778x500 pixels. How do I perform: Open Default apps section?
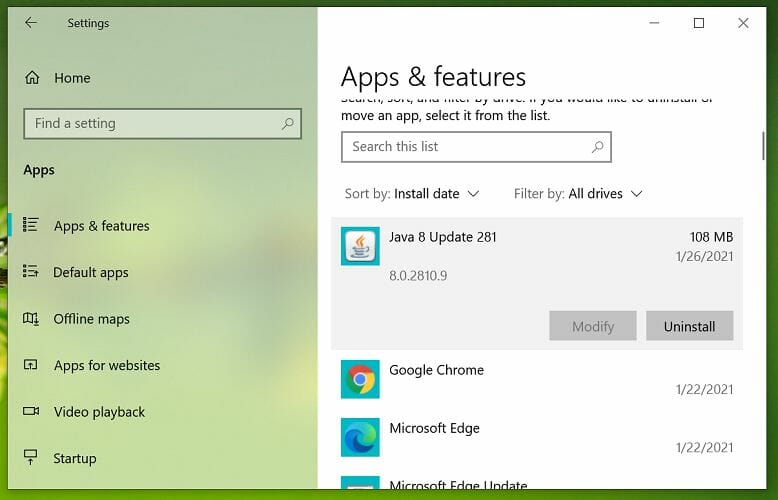pyautogui.click(x=162, y=272)
